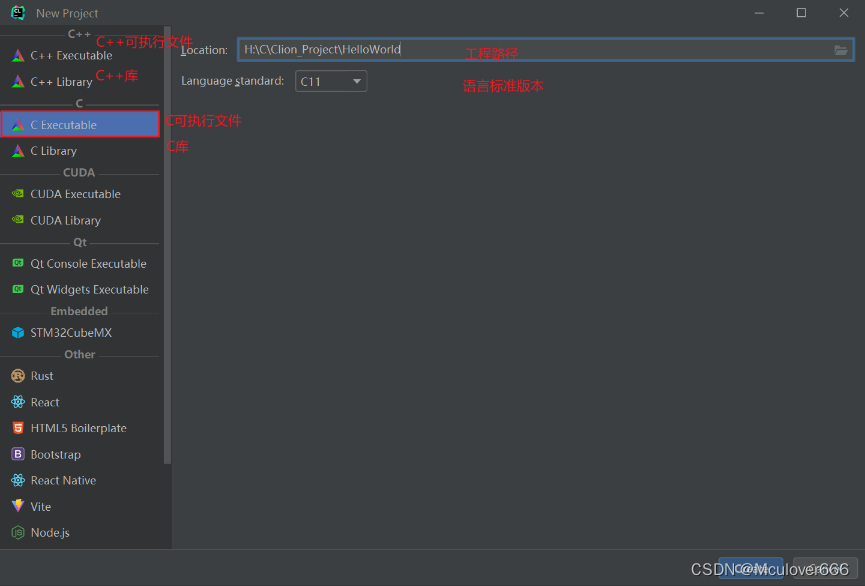This screenshot has height=586, width=865.
Task: Click the Qt Console Executable icon
Action: pos(18,263)
